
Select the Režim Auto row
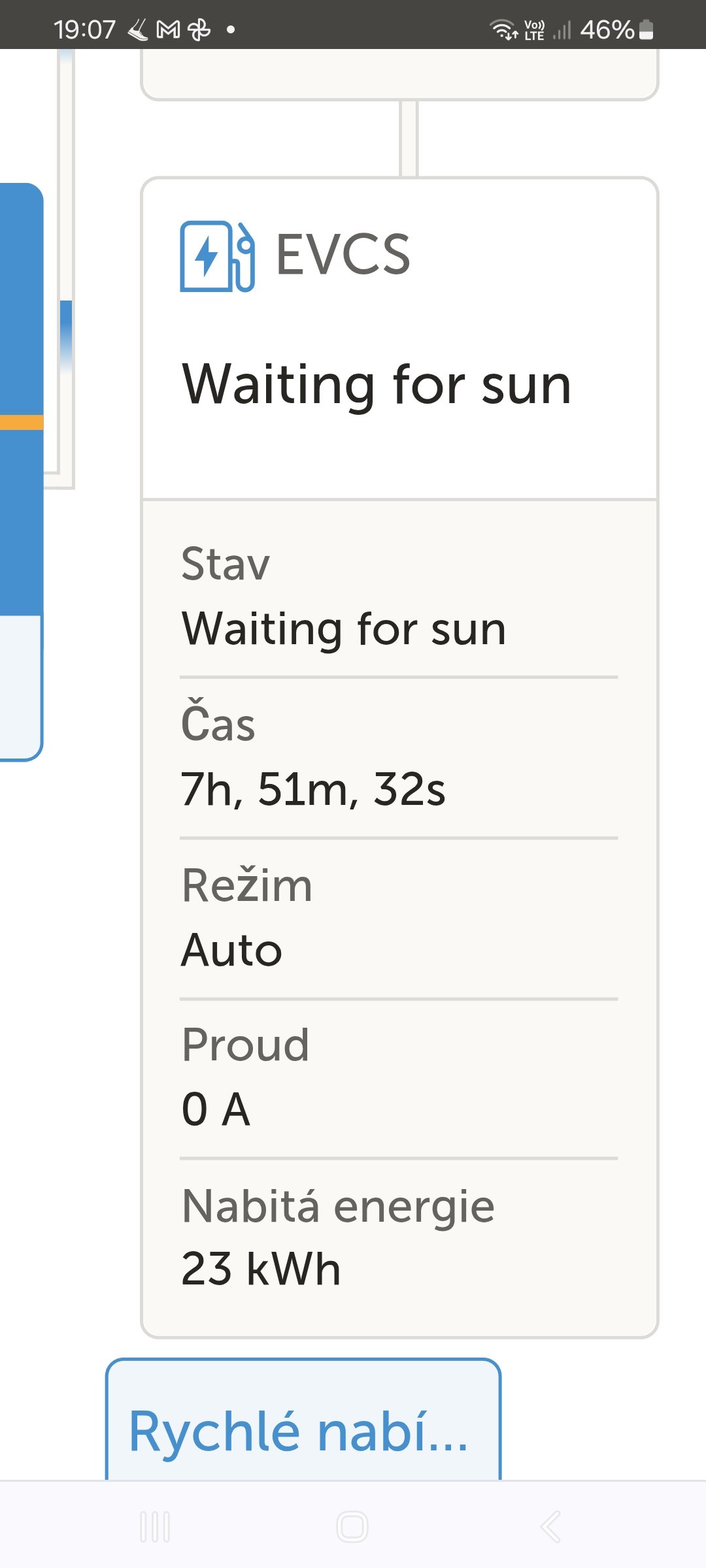pyautogui.click(x=399, y=918)
